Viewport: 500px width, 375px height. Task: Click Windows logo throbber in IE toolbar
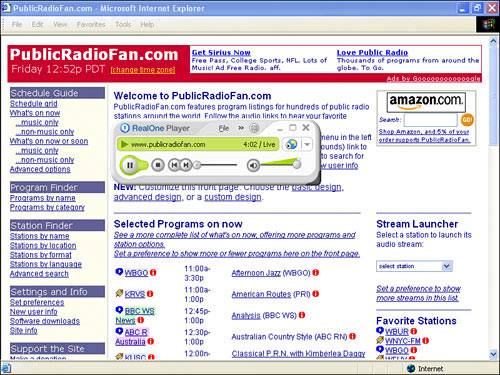click(489, 24)
